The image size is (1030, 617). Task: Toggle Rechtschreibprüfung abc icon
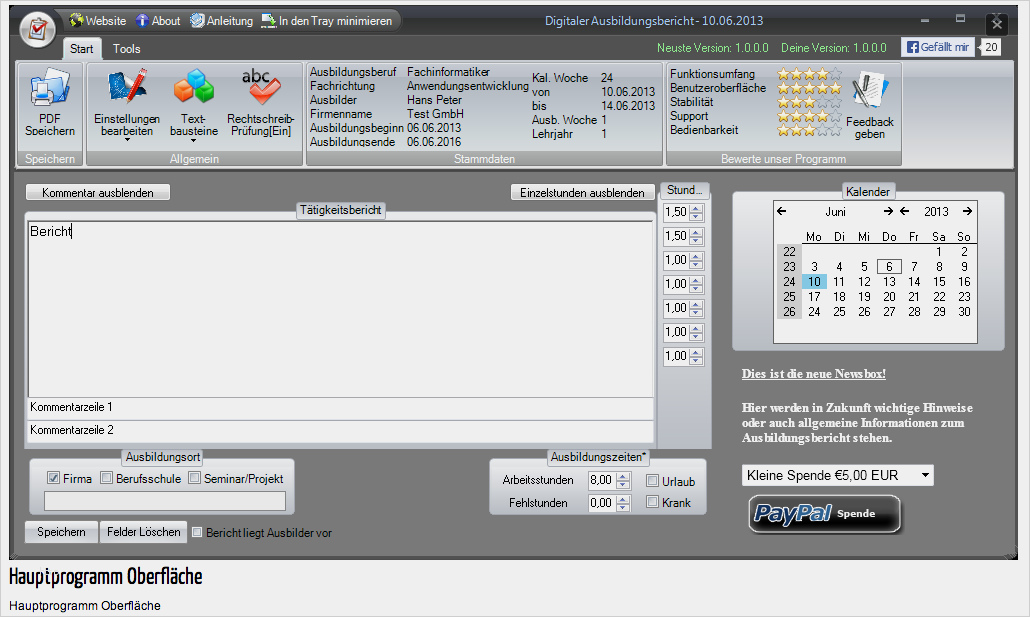(x=261, y=87)
